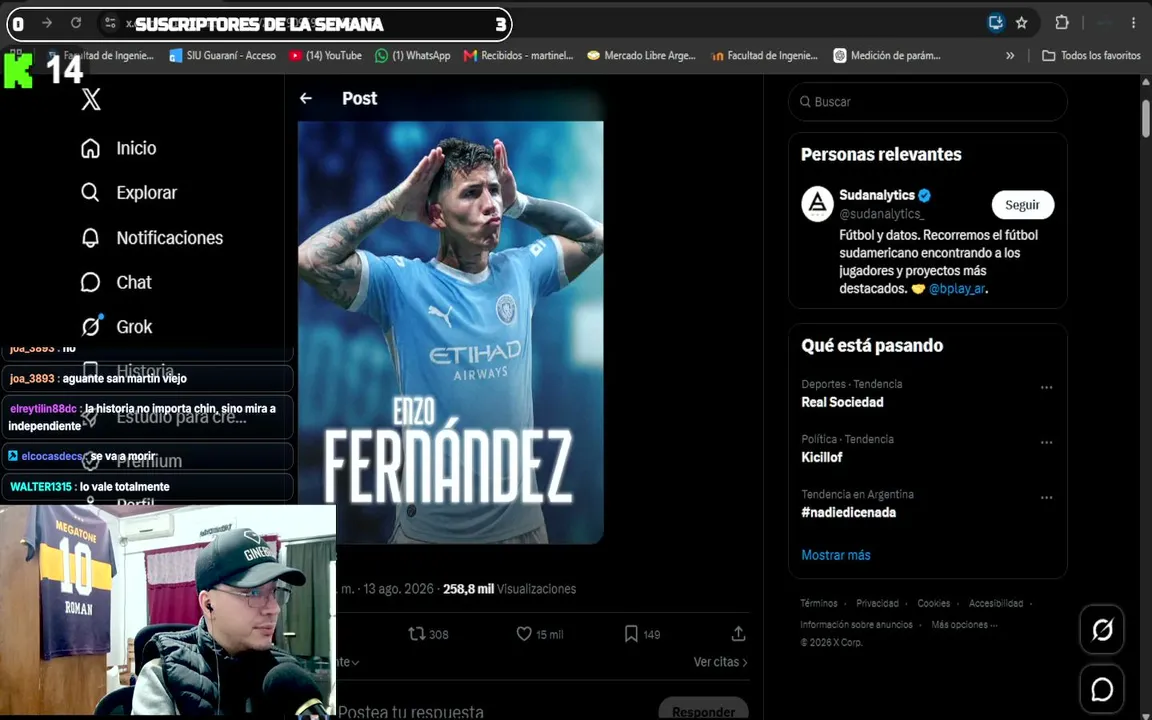
Task: Click the Explorar magnifier icon
Action: click(90, 192)
